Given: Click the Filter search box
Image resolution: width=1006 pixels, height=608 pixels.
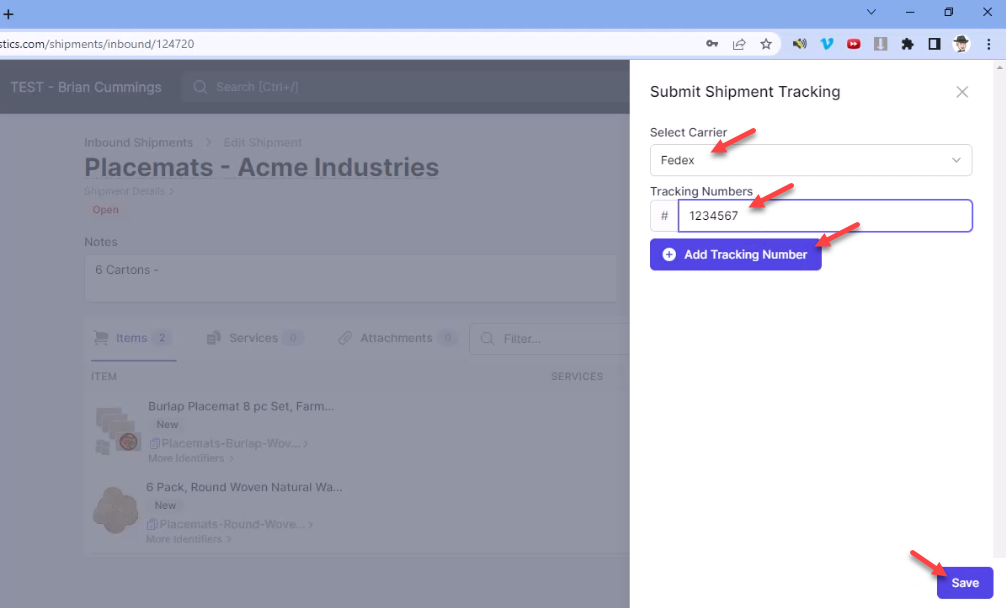Looking at the screenshot, I should coord(549,339).
